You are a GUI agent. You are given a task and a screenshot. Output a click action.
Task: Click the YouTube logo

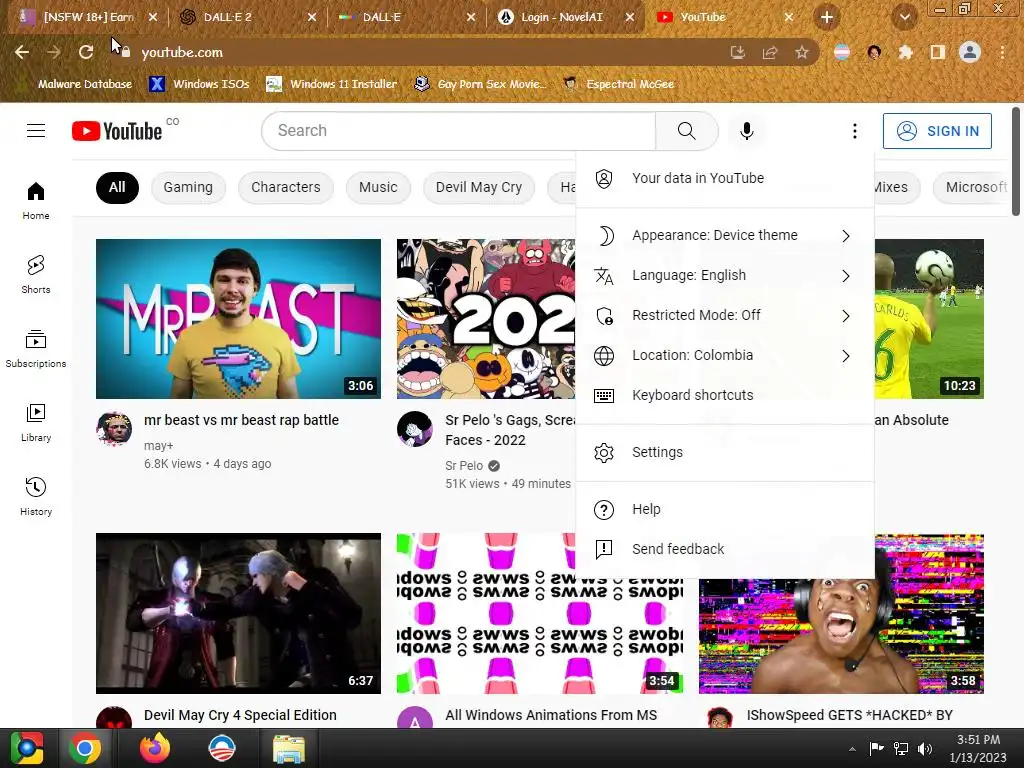[117, 131]
